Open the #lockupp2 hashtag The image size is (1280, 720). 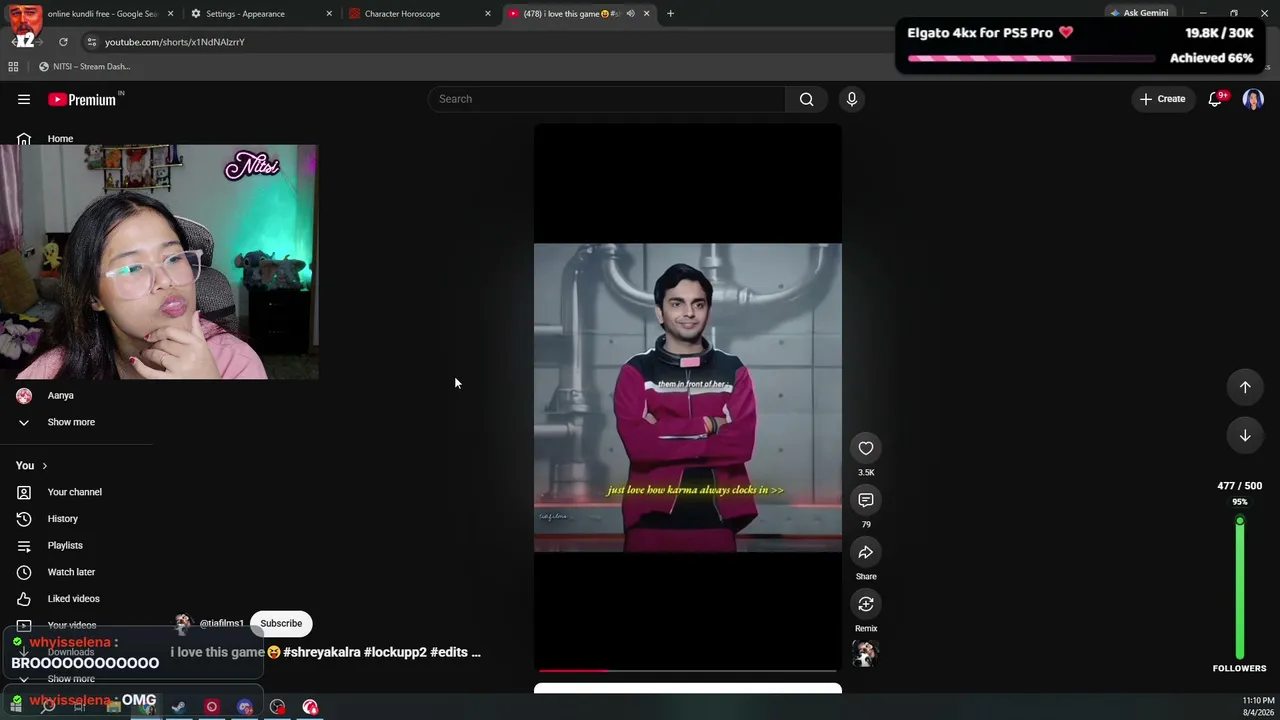click(395, 653)
